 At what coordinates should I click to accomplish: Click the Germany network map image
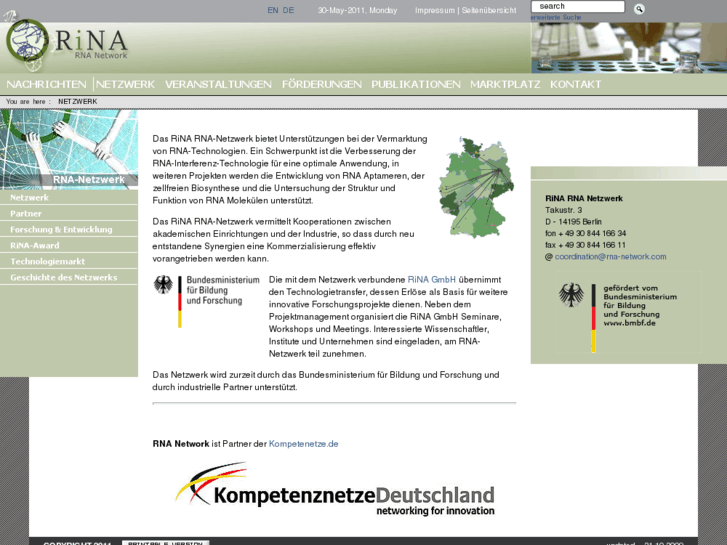pos(476,187)
